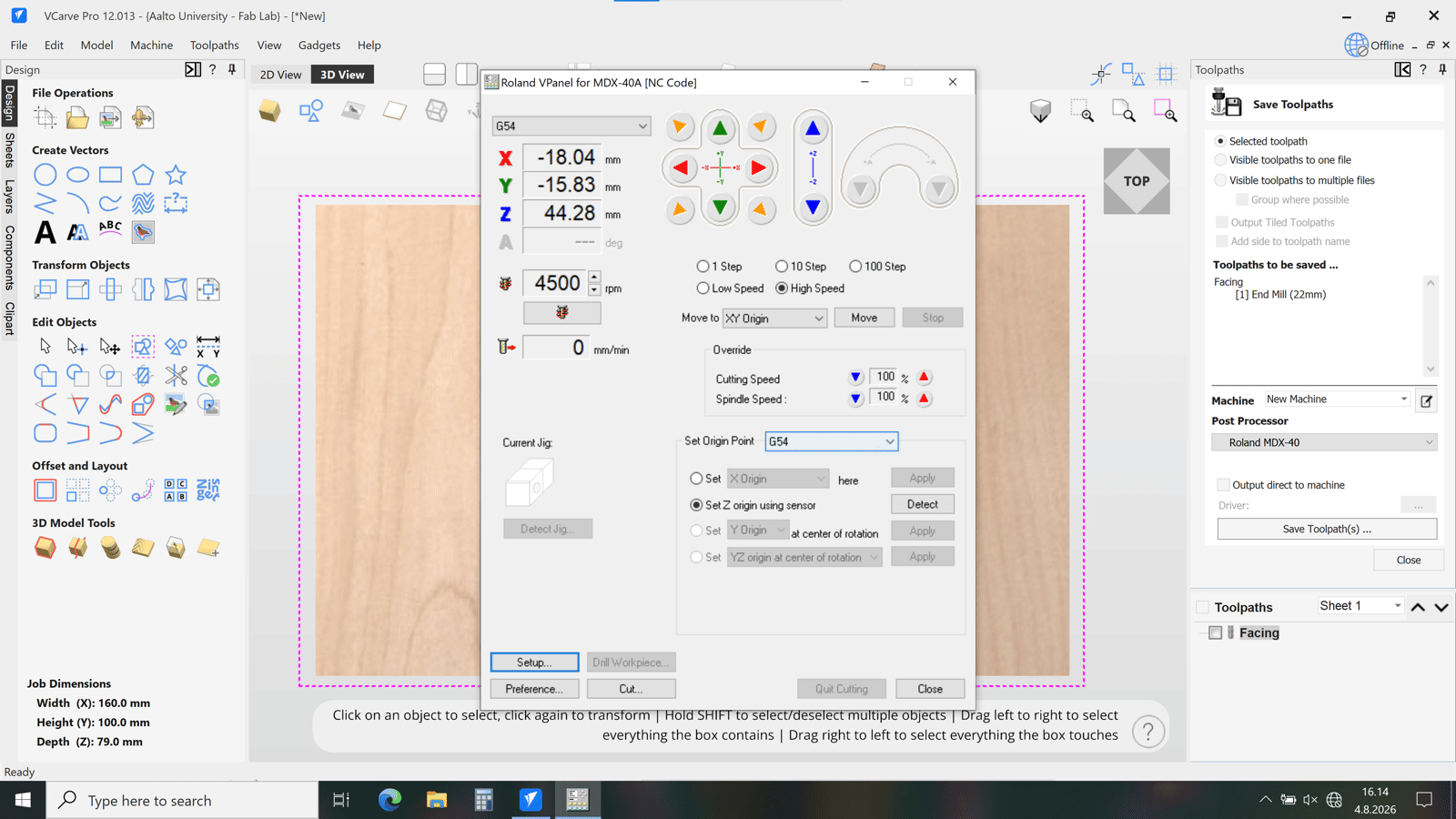Open the Gadgets menu

(319, 45)
